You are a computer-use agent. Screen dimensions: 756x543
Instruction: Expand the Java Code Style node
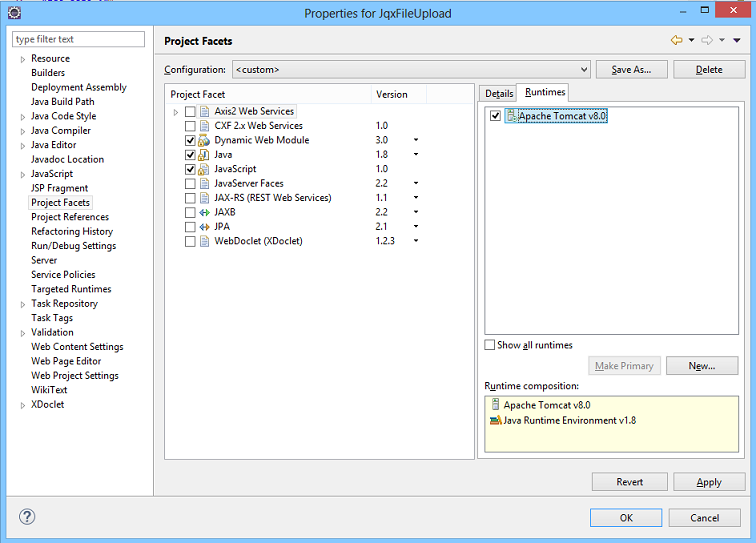coord(23,117)
